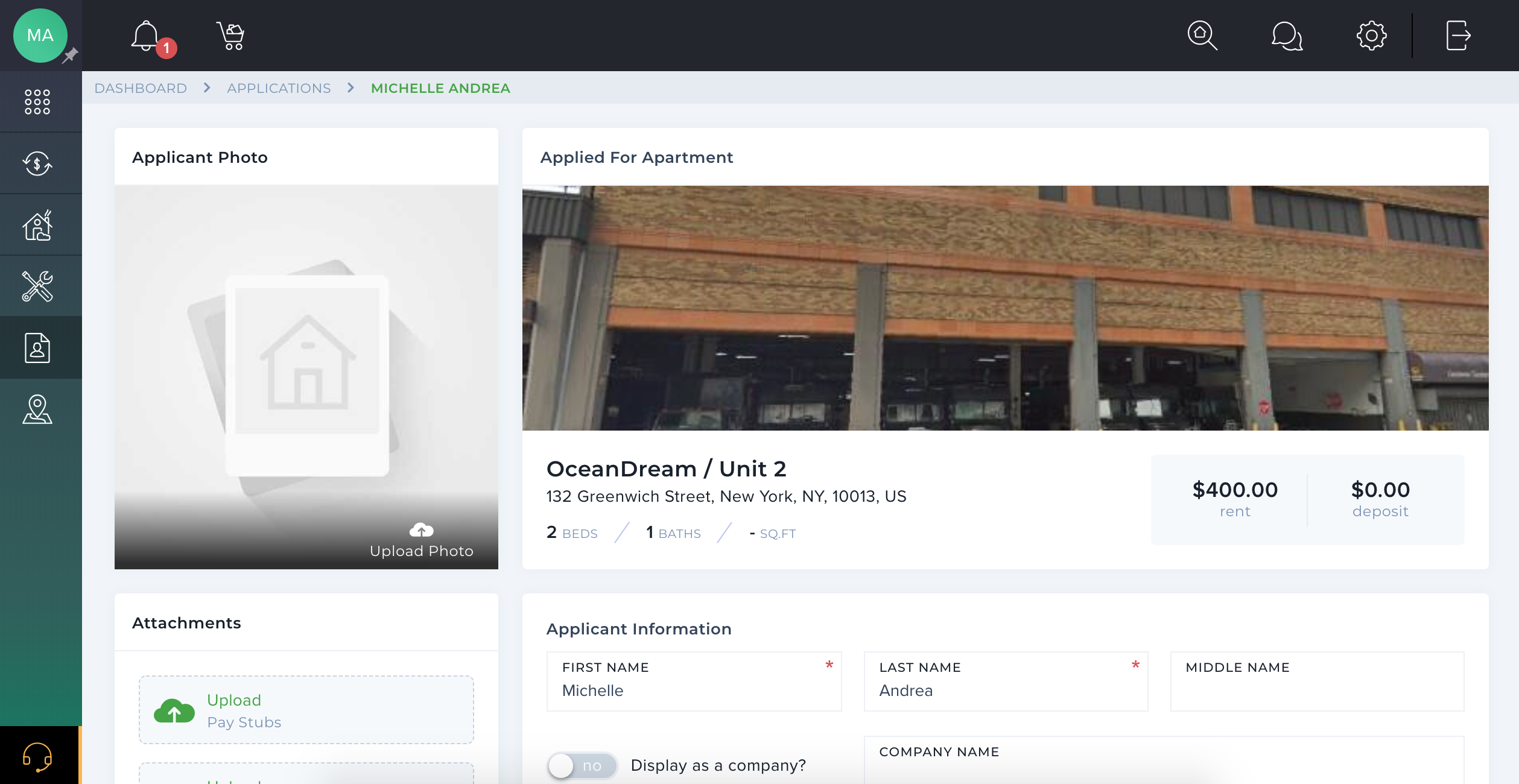Image resolution: width=1519 pixels, height=784 pixels.
Task: Click the red notification badge showing 1
Action: click(166, 48)
